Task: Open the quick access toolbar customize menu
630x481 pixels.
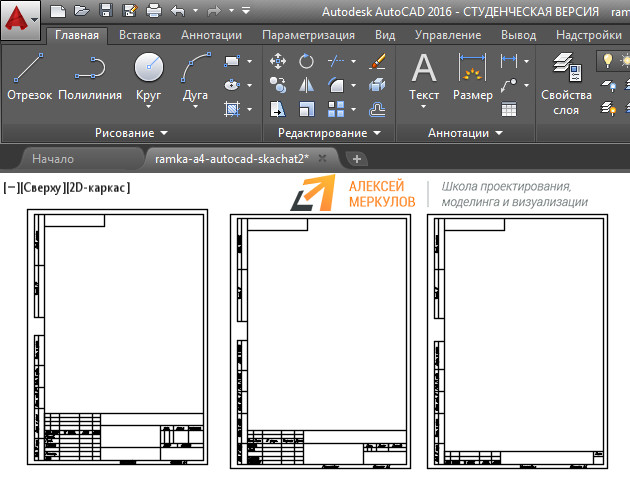Action: [246, 11]
